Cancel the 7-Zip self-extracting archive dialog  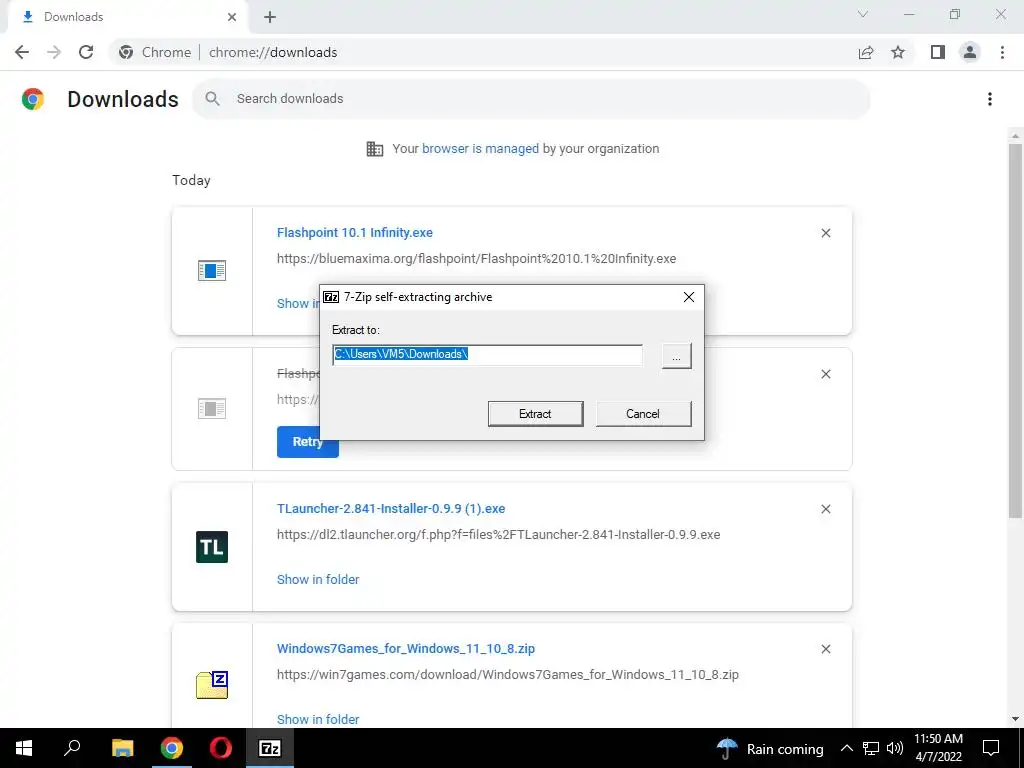[x=643, y=414]
